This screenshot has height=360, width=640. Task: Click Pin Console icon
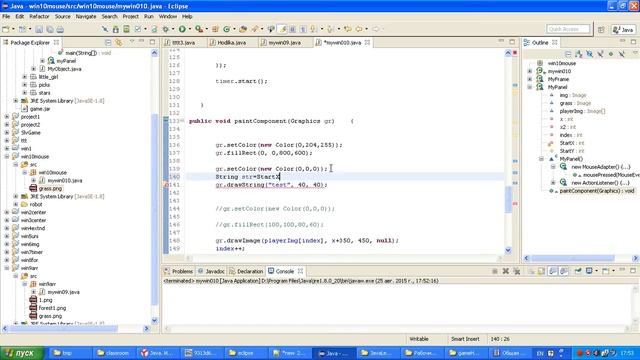578,271
